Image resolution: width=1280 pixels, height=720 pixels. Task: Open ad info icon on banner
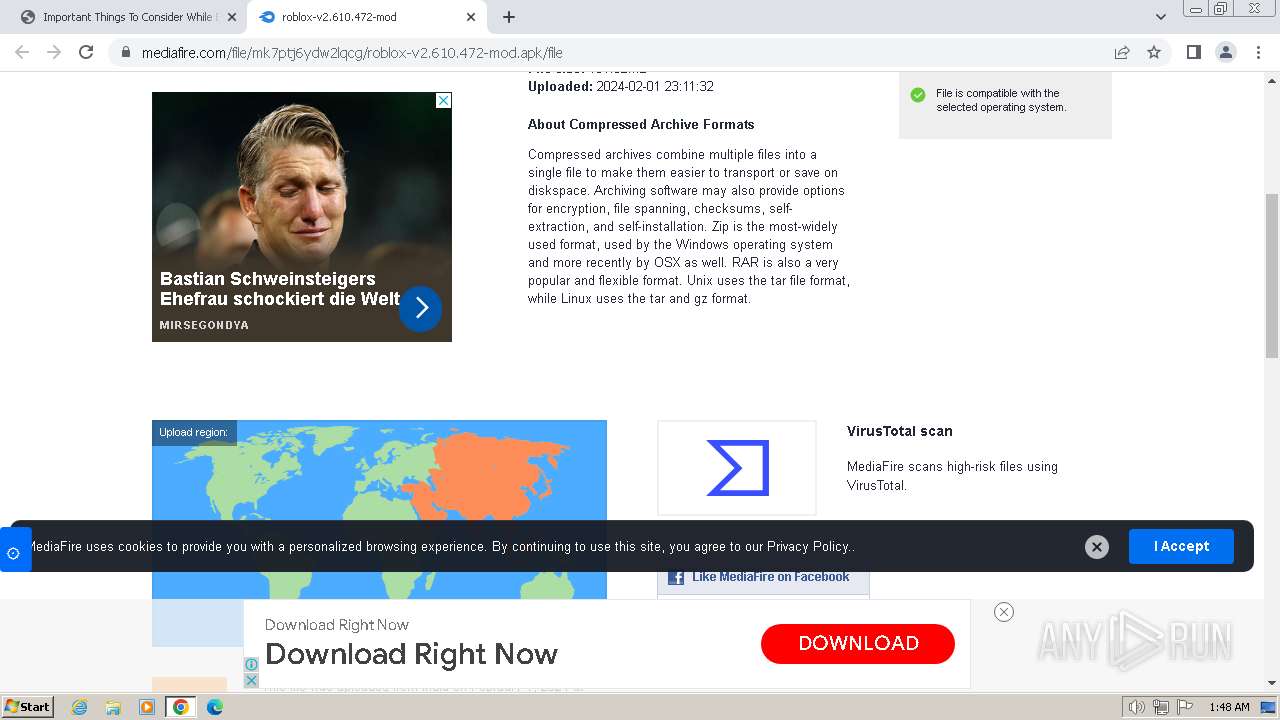pos(251,665)
